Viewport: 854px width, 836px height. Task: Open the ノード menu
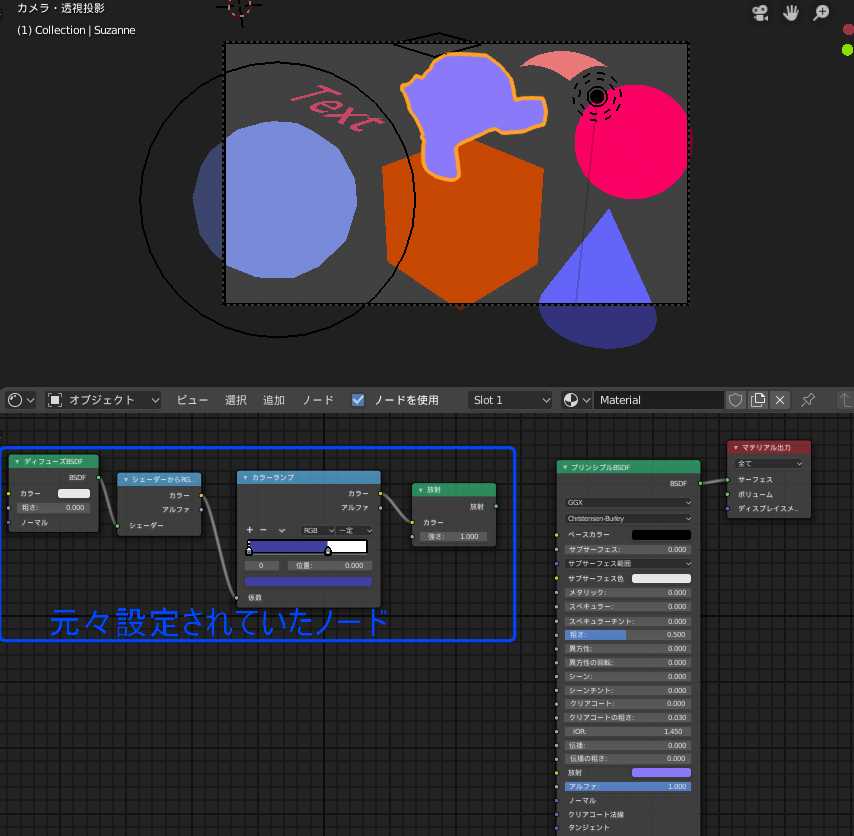(318, 400)
